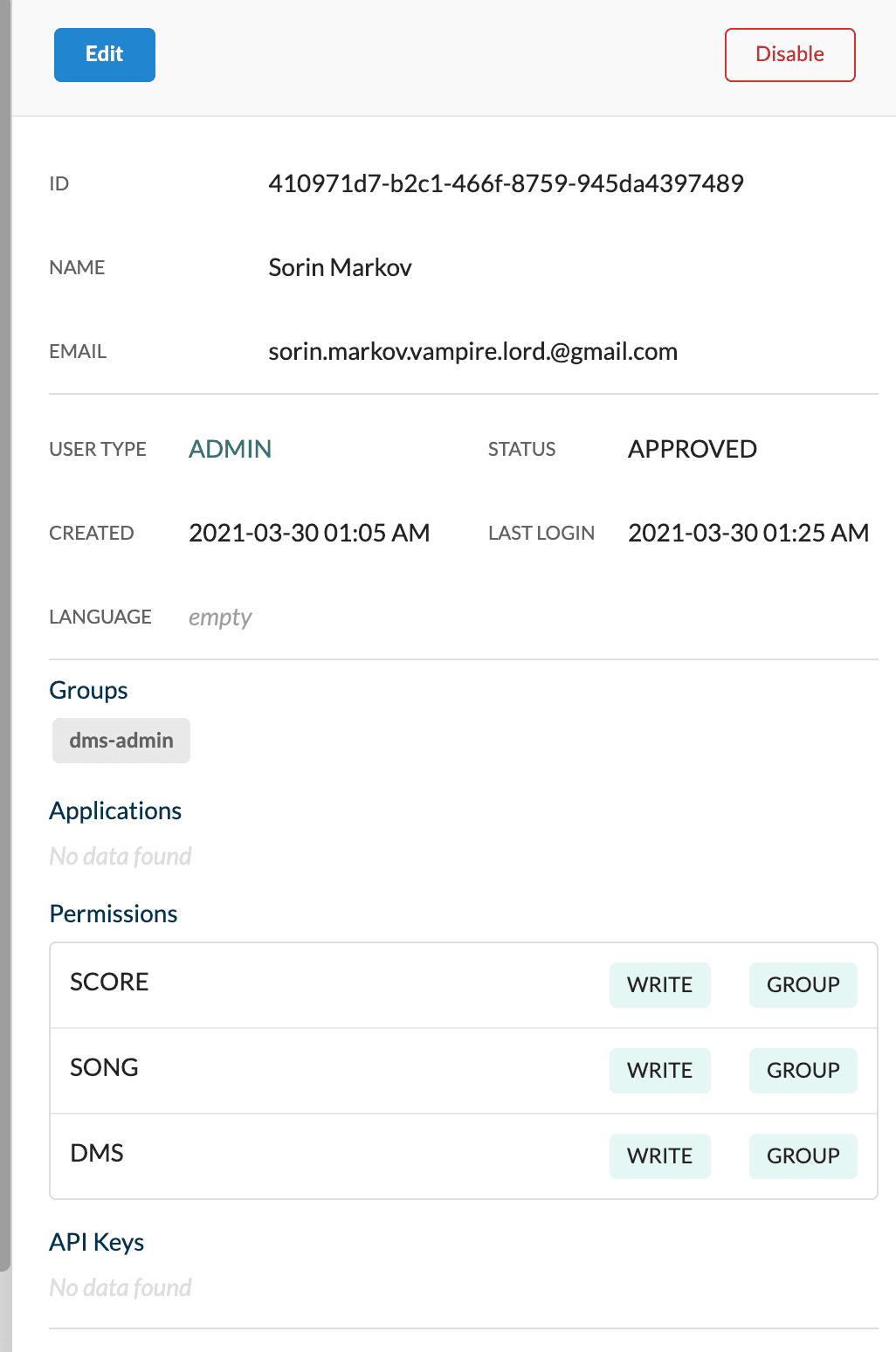Click WRITE badge in DMS row
The height and width of the screenshot is (1352, 896).
(660, 1156)
